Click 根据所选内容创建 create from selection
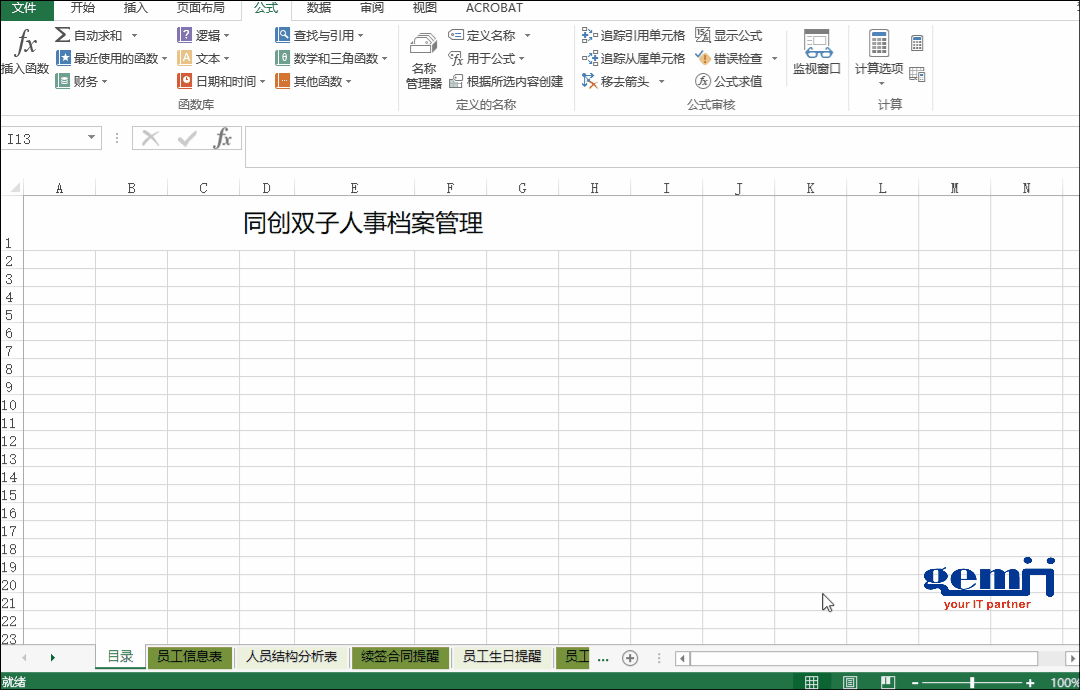Screen dimensions: 1080x690 [517, 81]
